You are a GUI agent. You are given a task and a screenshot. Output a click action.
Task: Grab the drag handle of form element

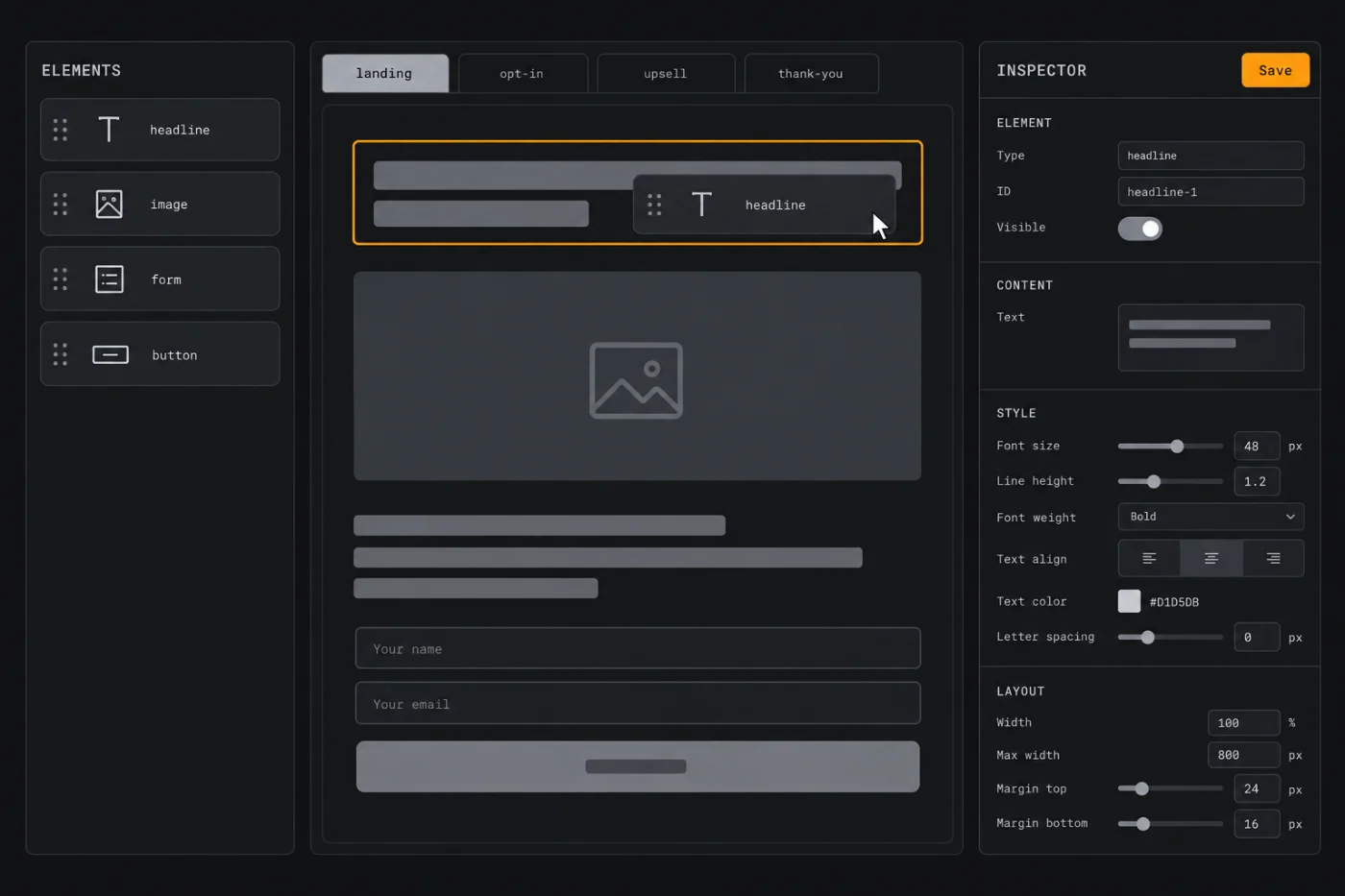(x=61, y=279)
